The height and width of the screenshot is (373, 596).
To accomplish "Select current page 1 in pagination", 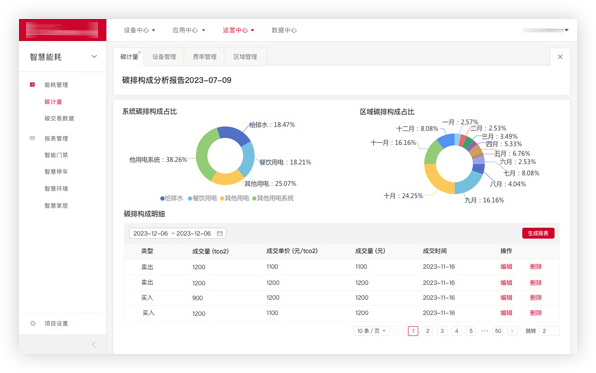I will 413,331.
